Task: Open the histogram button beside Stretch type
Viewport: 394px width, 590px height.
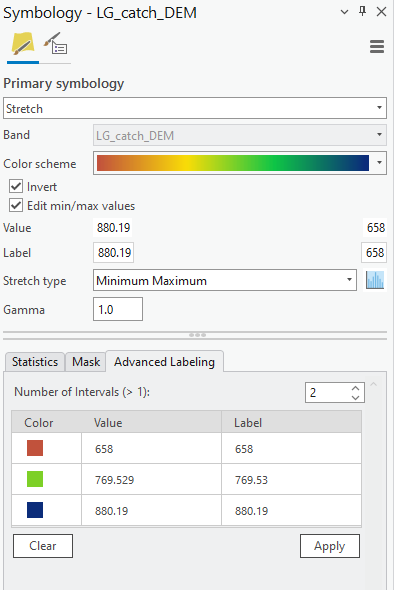Action: (375, 280)
